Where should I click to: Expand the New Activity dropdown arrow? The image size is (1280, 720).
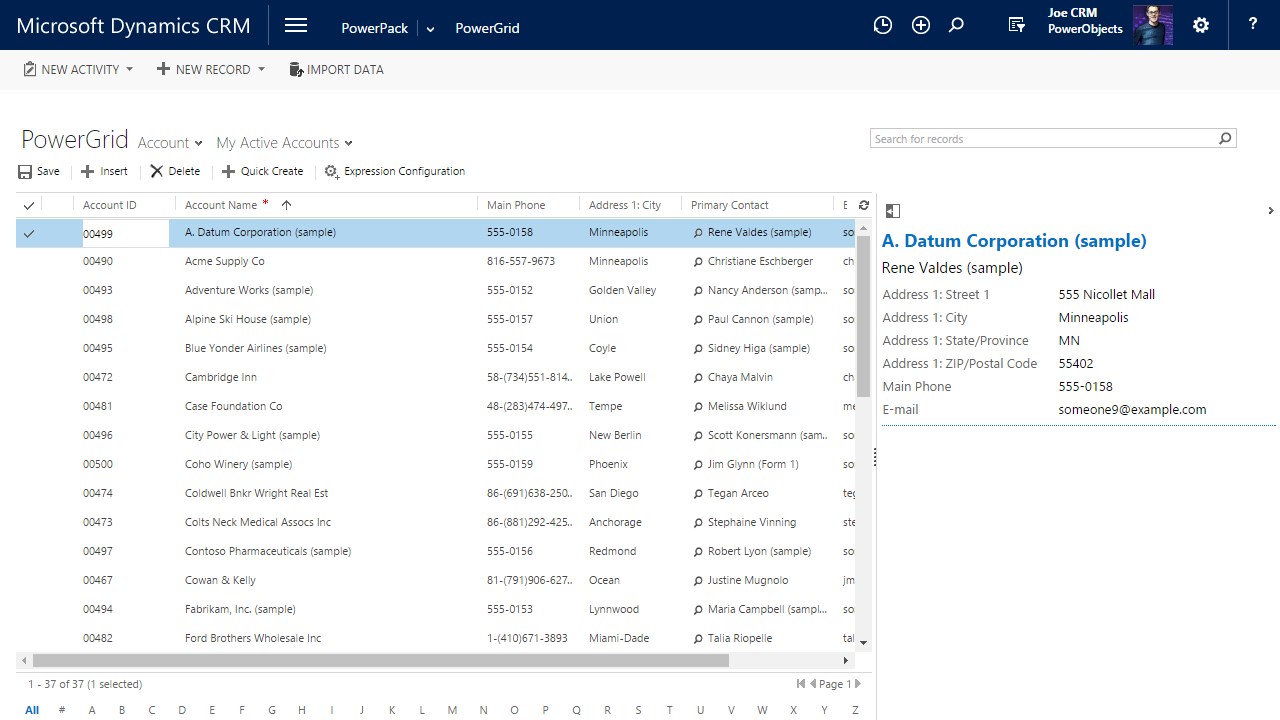pos(129,69)
